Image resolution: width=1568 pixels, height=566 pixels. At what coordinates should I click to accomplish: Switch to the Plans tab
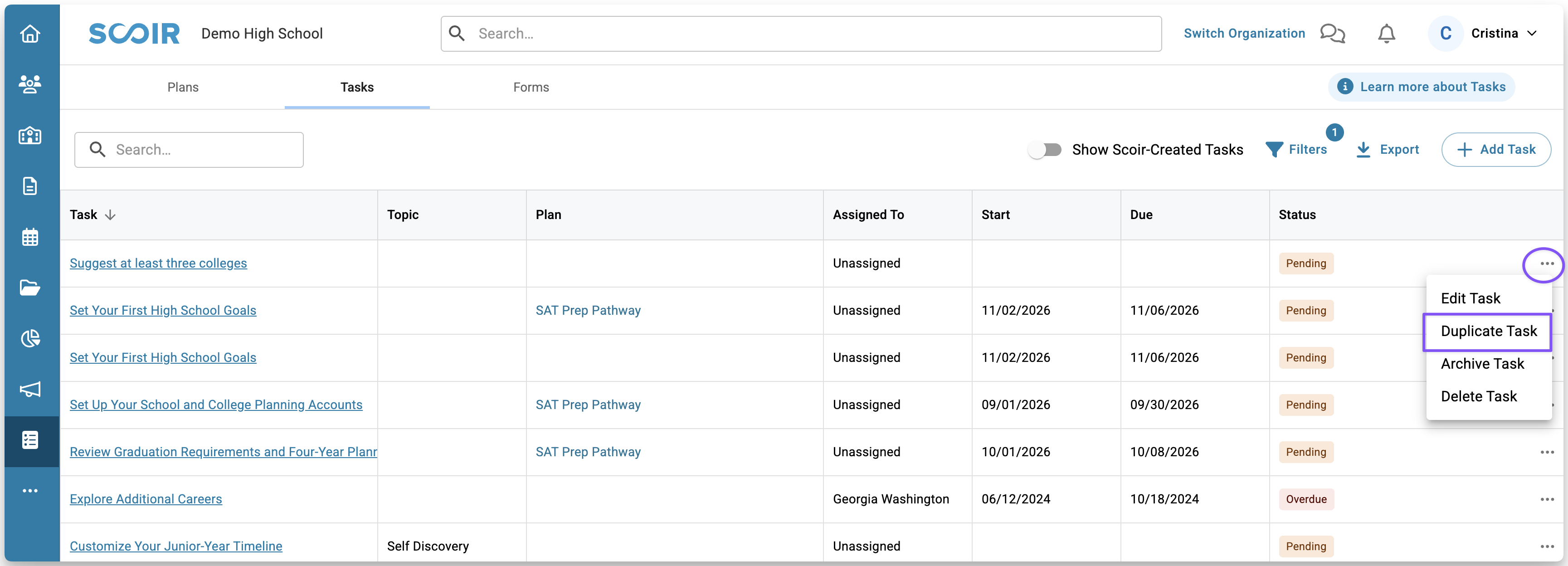[x=183, y=88]
